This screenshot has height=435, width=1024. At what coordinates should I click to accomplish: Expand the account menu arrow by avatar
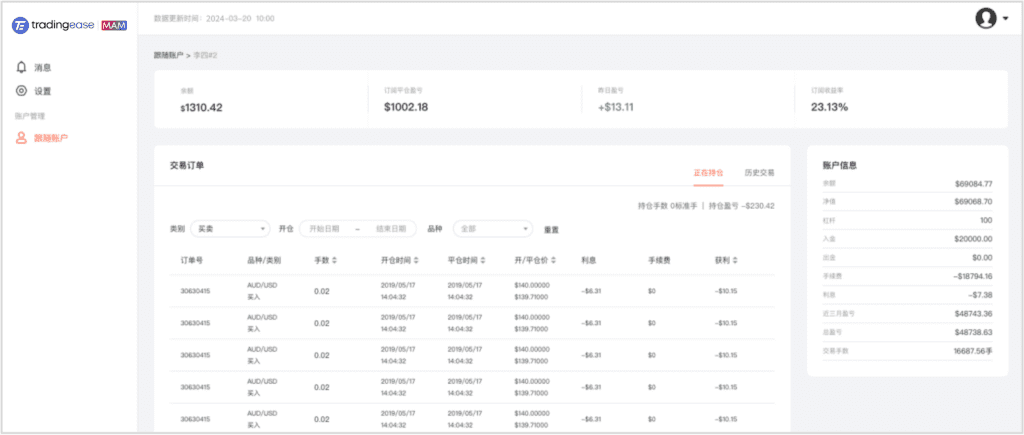tap(1005, 19)
